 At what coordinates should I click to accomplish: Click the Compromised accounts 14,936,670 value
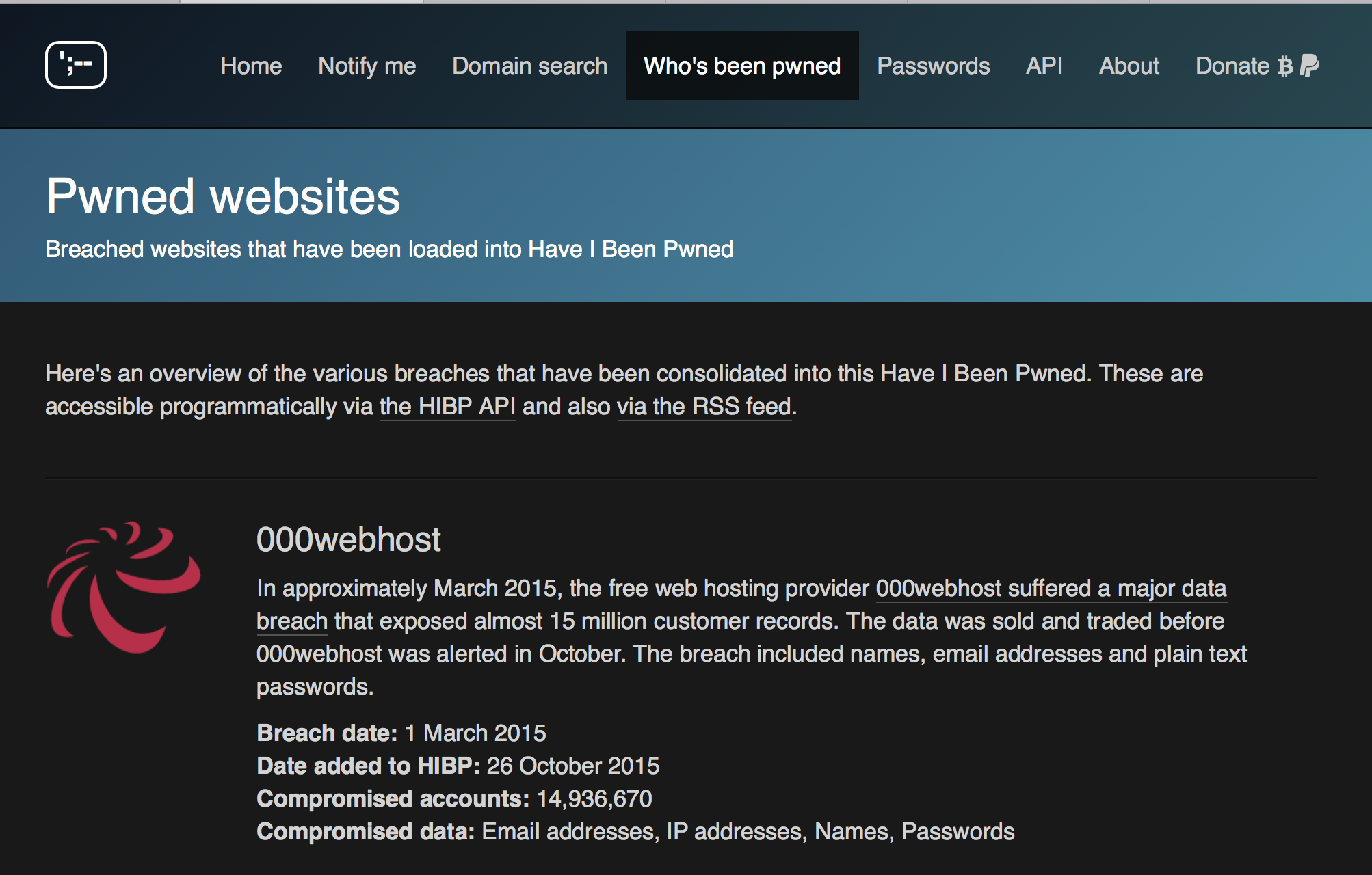tap(594, 798)
